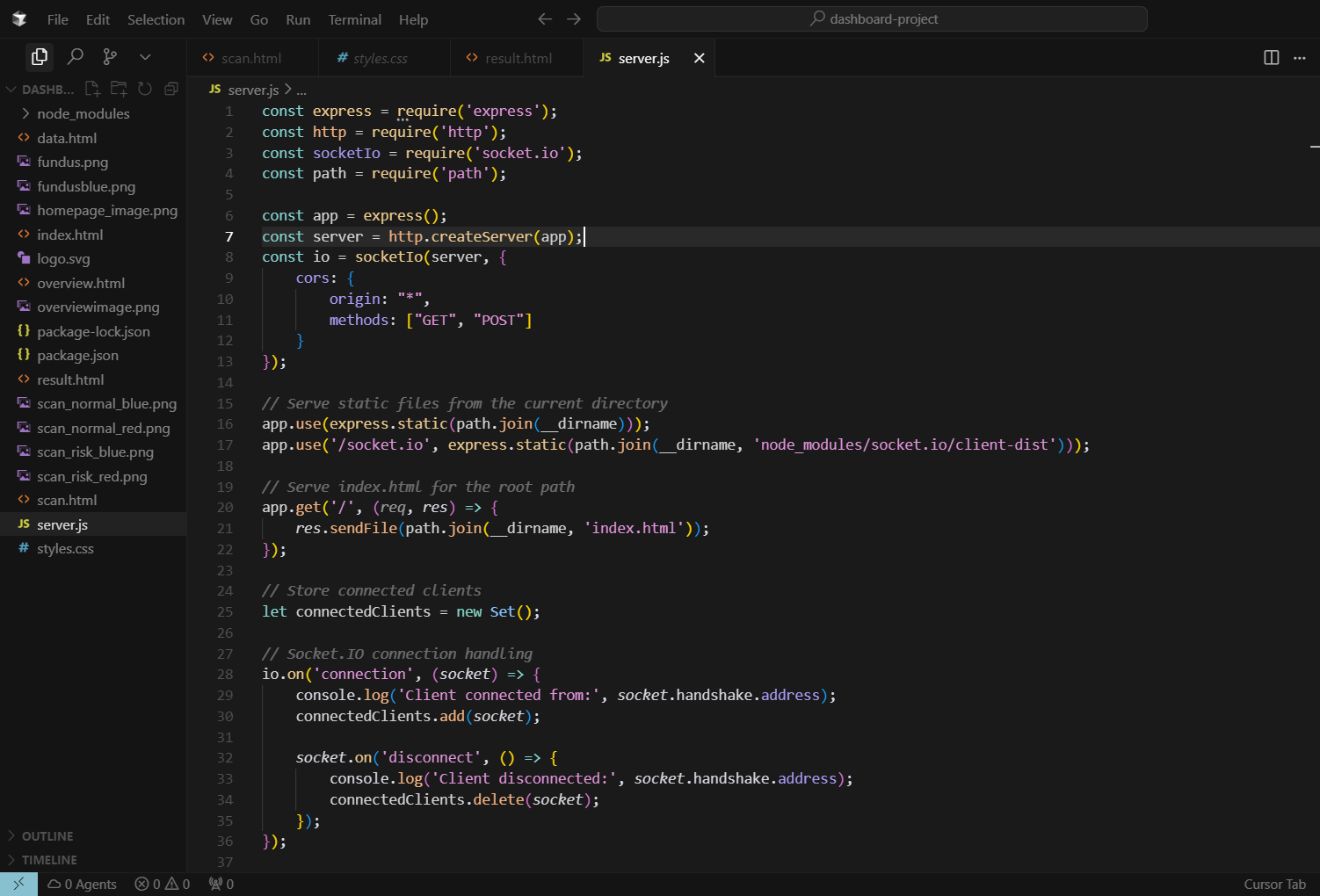This screenshot has width=1320, height=896.
Task: Collapse all folders in Explorer
Action: point(171,89)
